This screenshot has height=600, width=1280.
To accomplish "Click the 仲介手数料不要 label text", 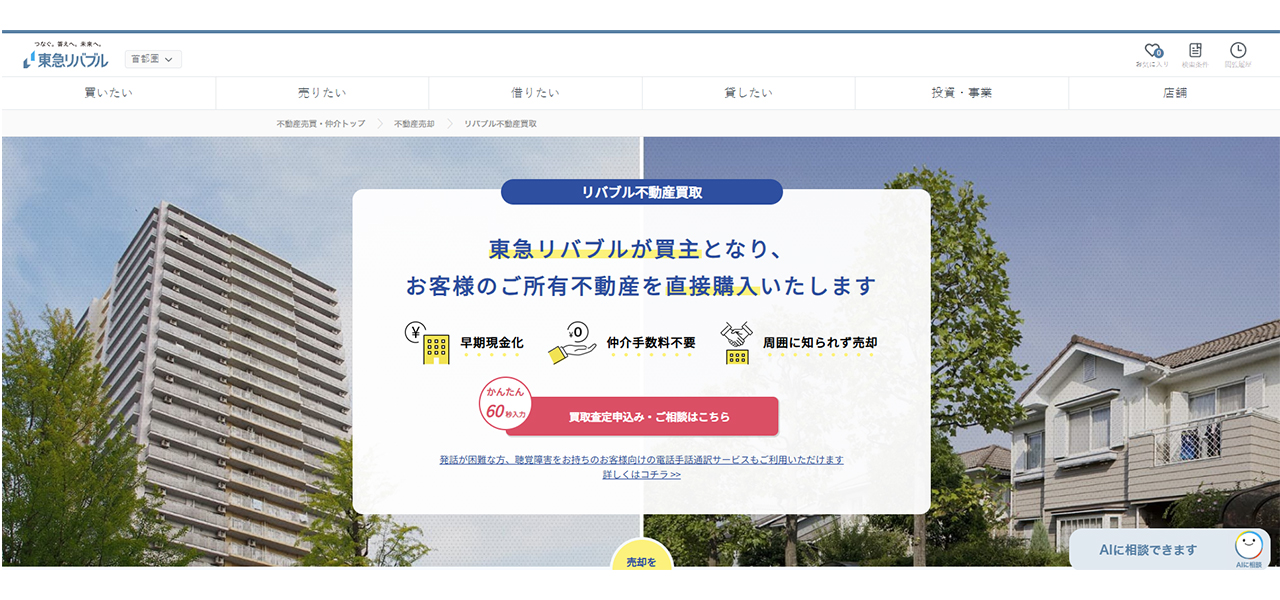I will click(651, 343).
